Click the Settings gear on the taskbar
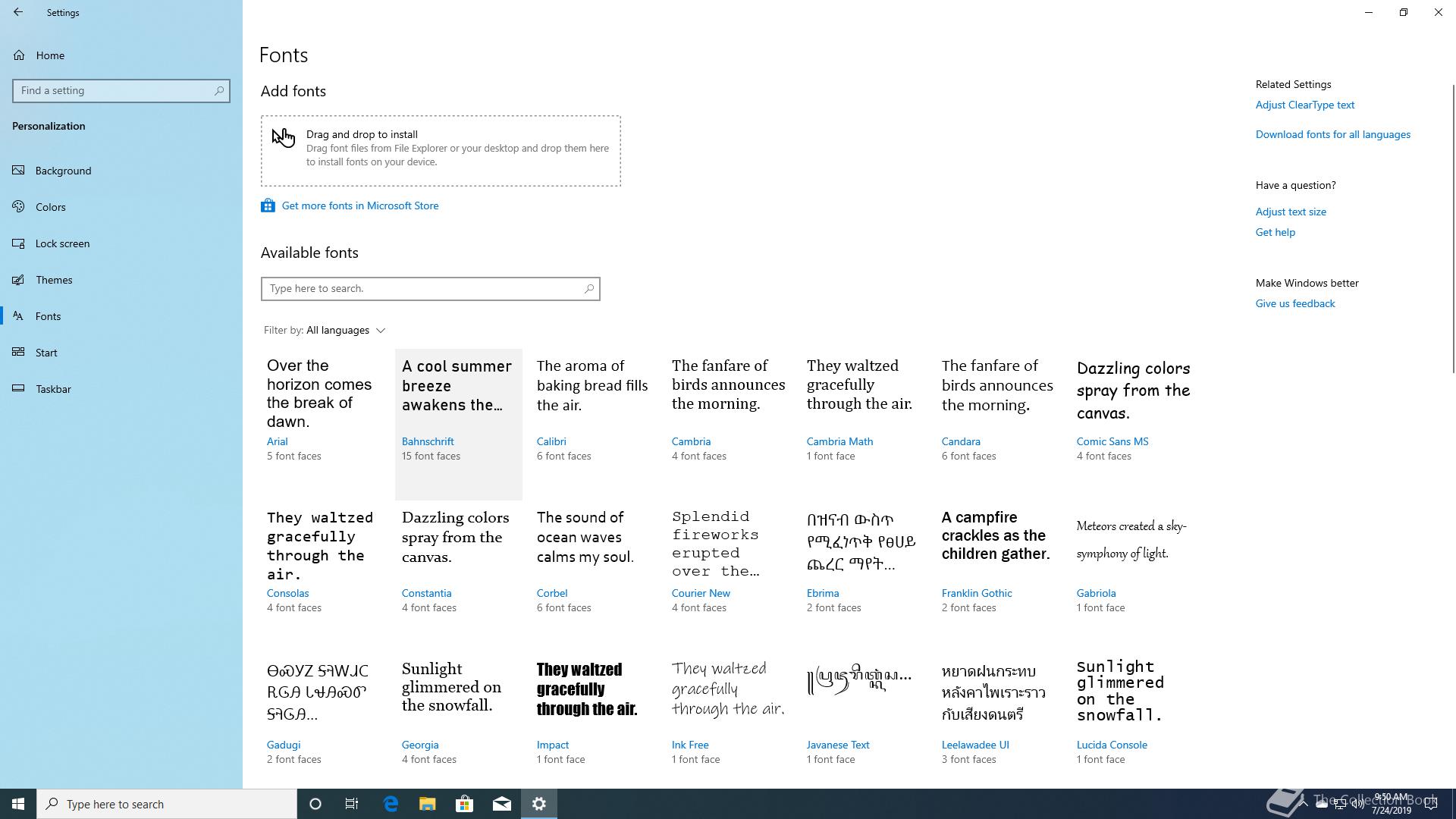 pos(539,804)
